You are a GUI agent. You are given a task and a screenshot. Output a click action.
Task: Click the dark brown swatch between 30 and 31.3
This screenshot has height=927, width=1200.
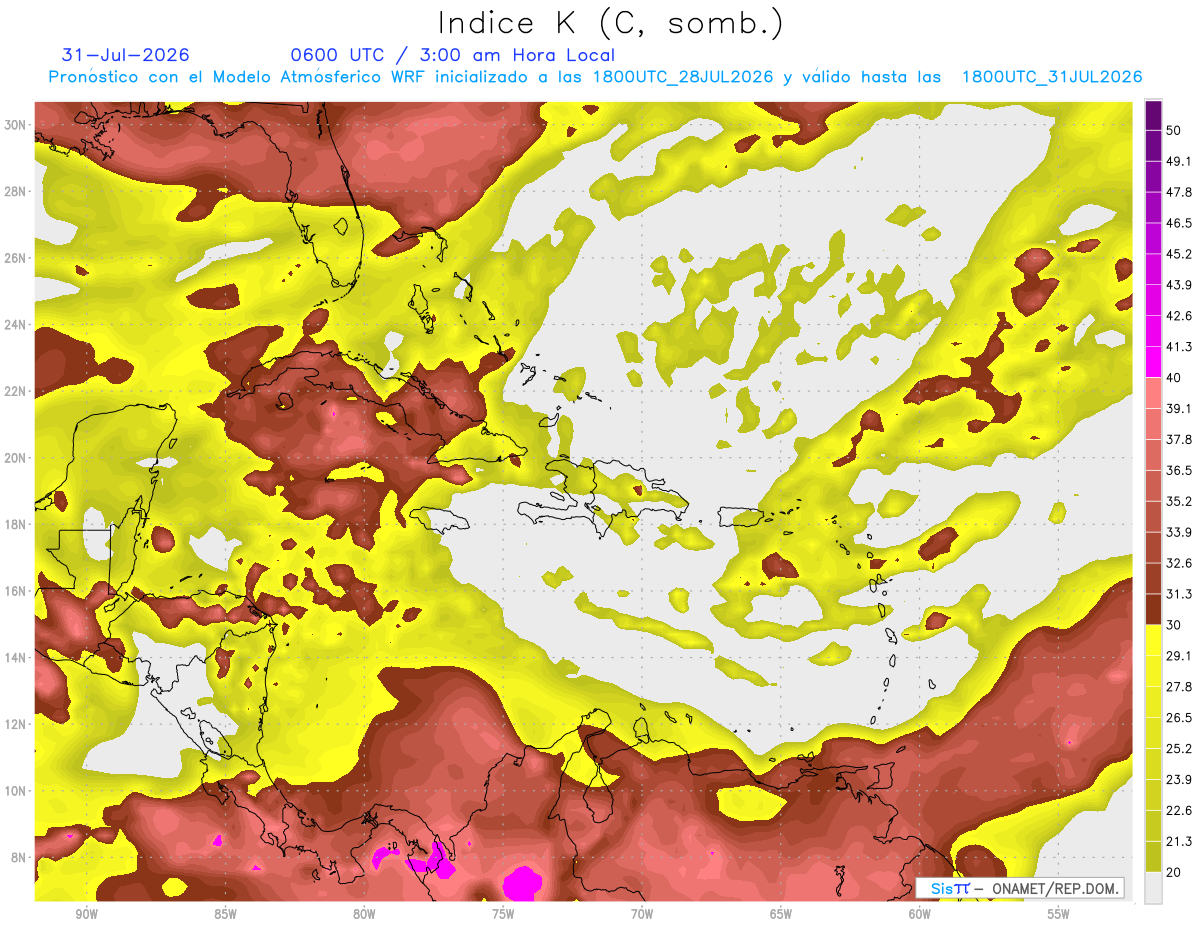click(1153, 610)
